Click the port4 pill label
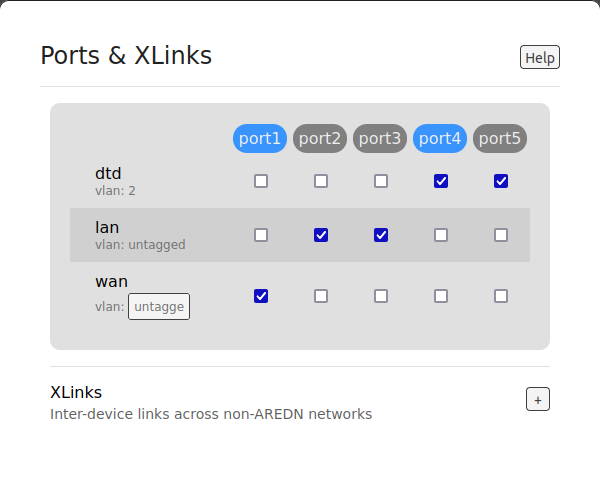600x500 pixels. tap(440, 138)
